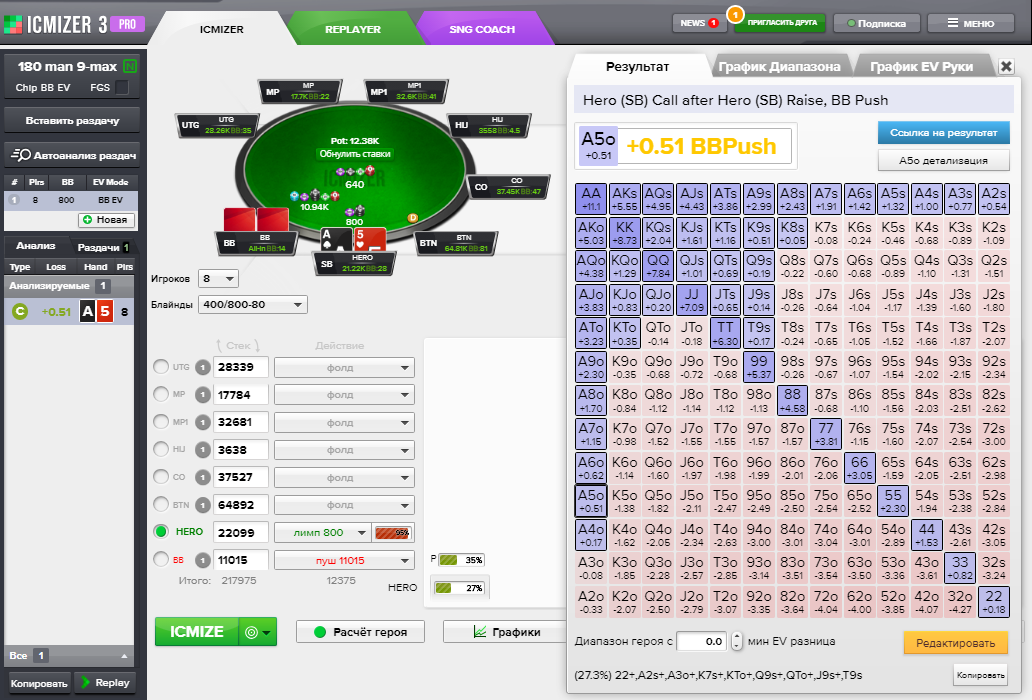Click the ICMIZE target settings icon
Image resolution: width=1032 pixels, height=700 pixels.
[251, 632]
